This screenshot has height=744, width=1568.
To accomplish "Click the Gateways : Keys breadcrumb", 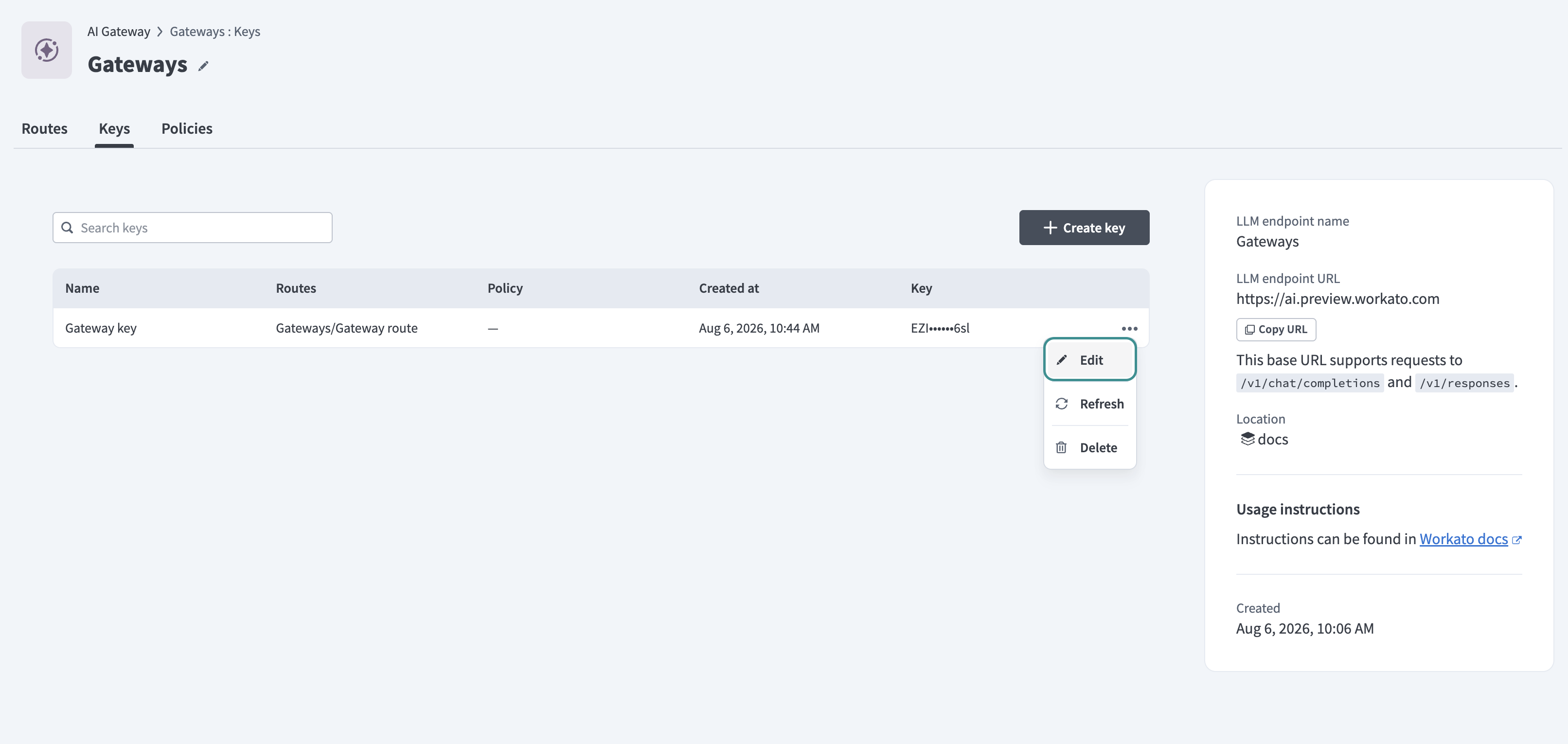I will [x=215, y=32].
